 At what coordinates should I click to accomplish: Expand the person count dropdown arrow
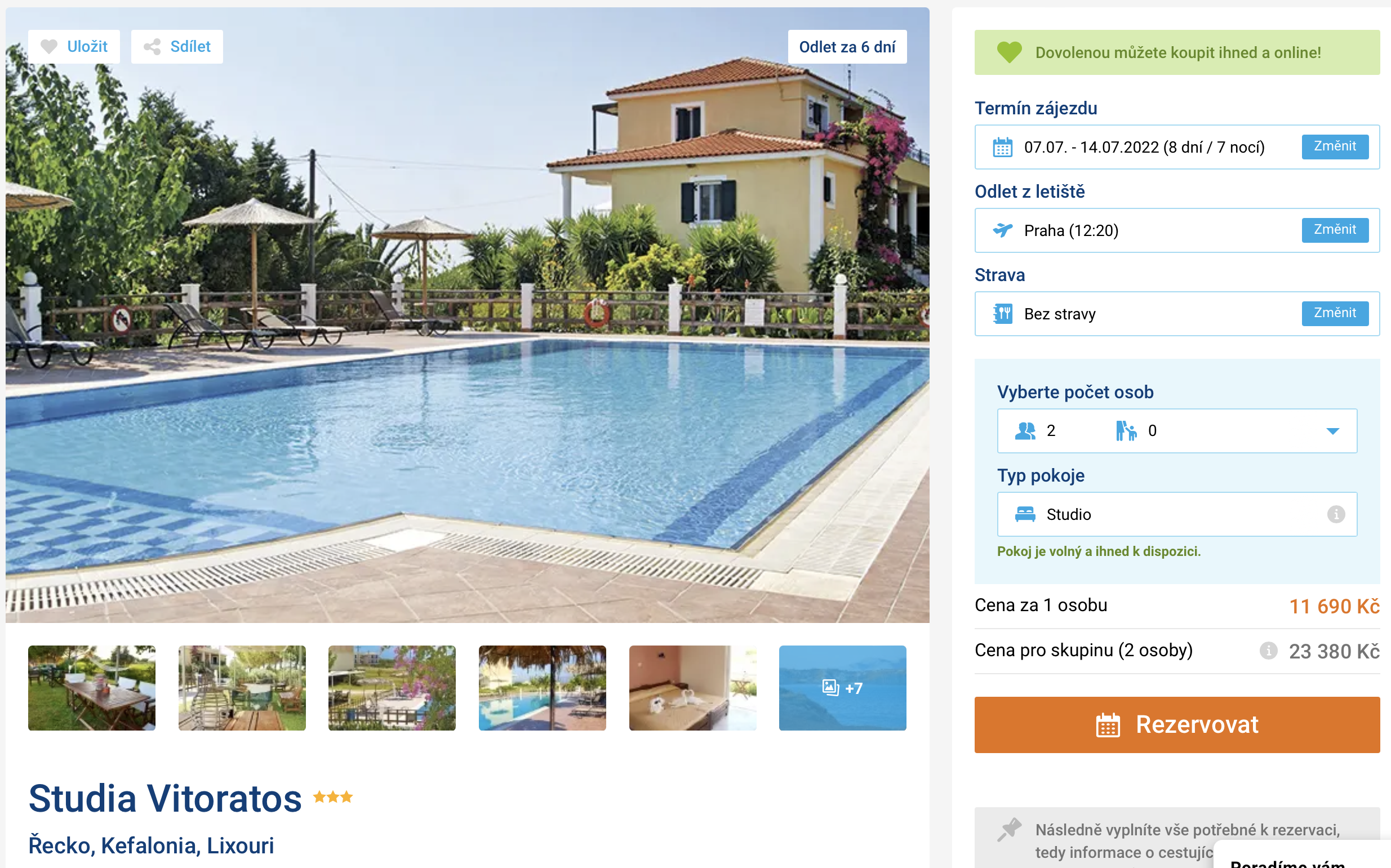tap(1333, 431)
